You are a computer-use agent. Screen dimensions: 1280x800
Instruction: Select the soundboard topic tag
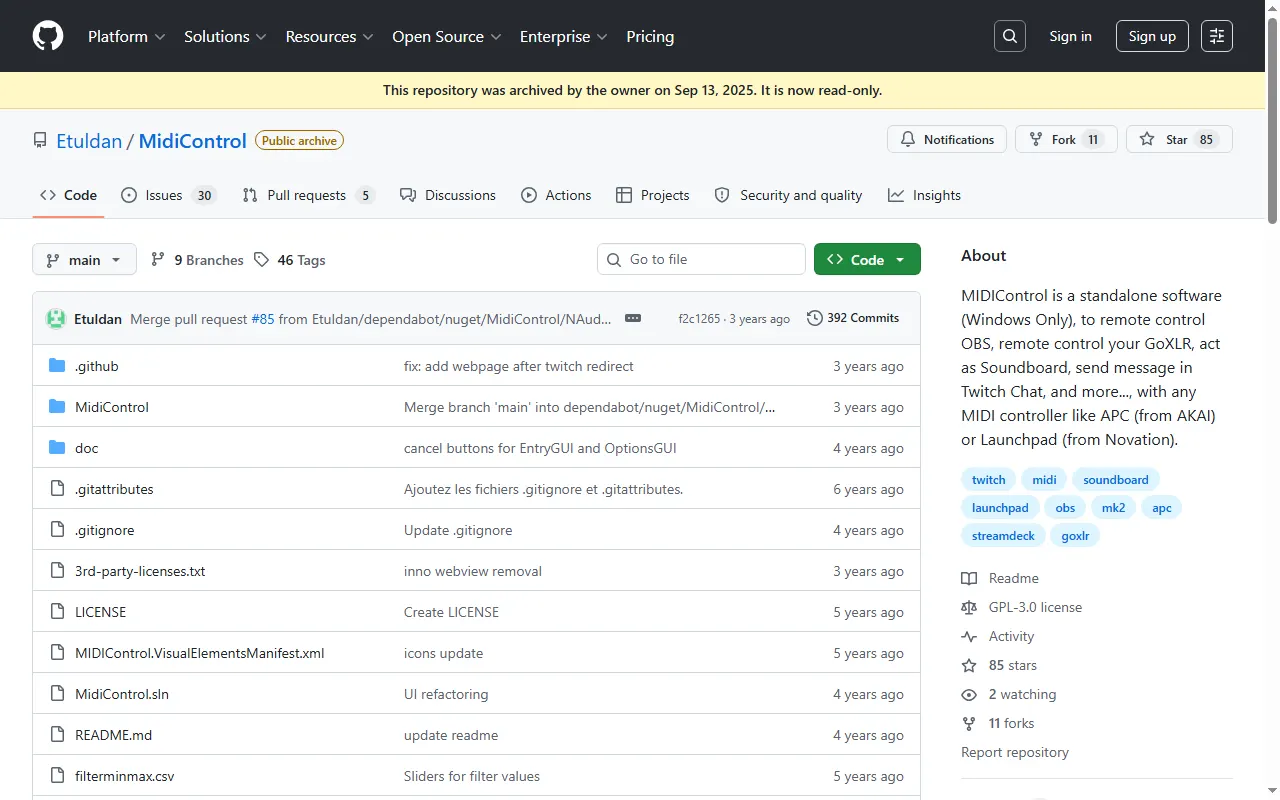coord(1116,480)
